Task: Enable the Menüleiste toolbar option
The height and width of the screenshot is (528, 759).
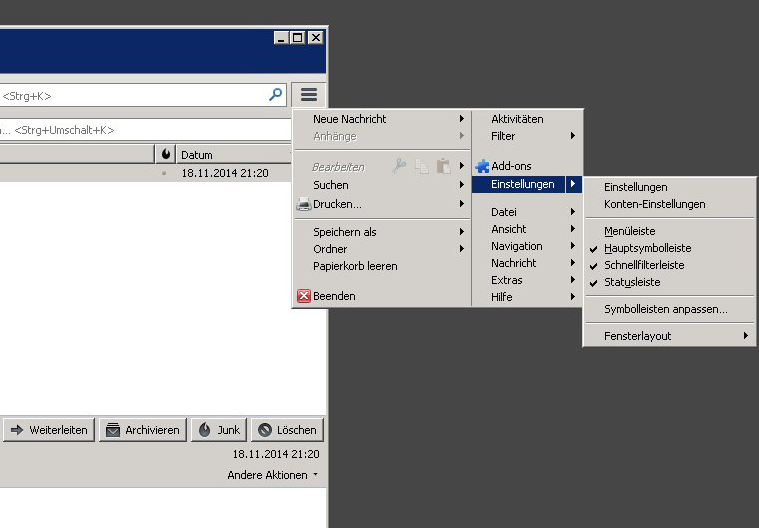Action: (629, 231)
